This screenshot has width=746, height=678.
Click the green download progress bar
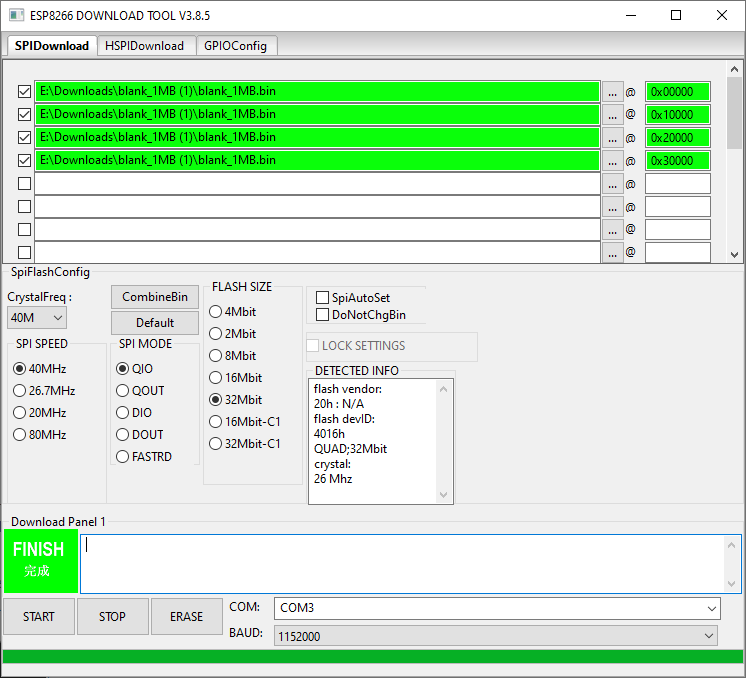tap(373, 657)
